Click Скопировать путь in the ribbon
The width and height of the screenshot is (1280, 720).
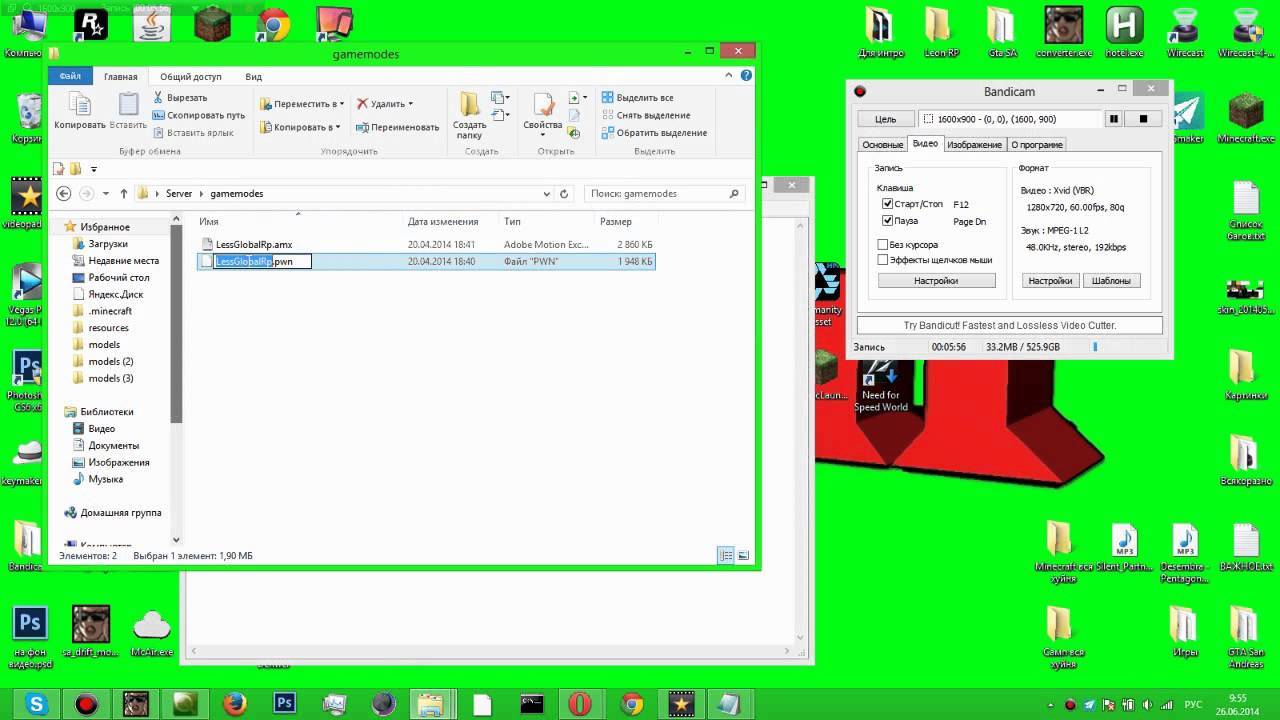coord(199,115)
